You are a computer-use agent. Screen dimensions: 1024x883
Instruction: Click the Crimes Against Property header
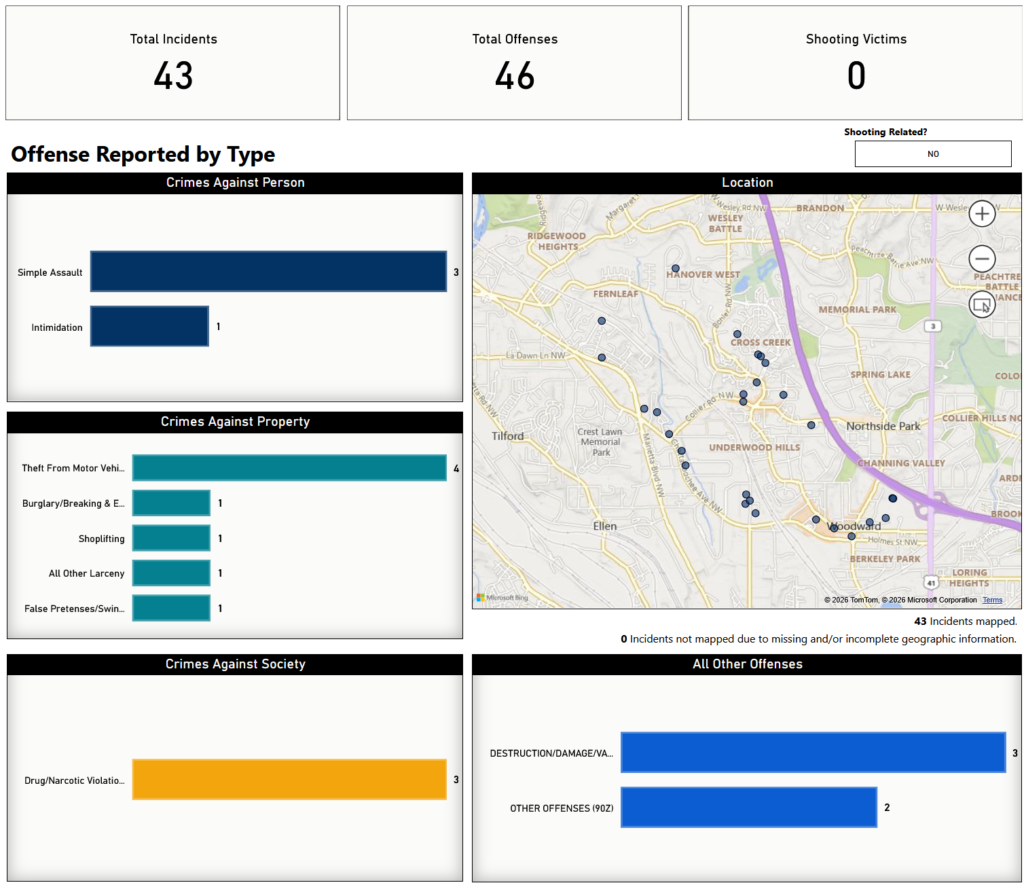point(235,422)
